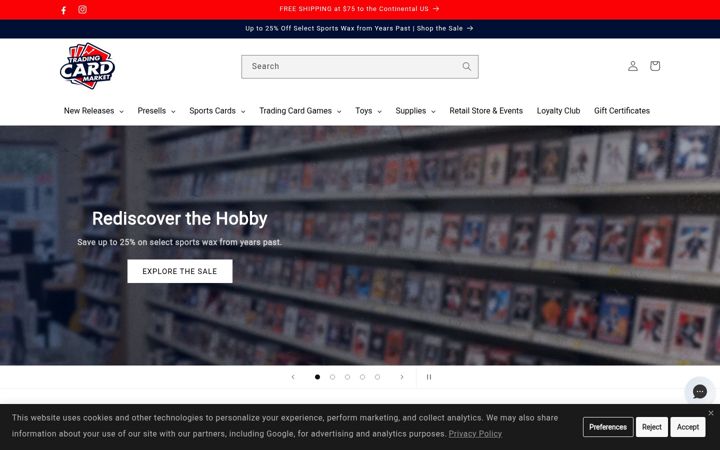
Task: Go to previous slide arrow
Action: click(293, 377)
